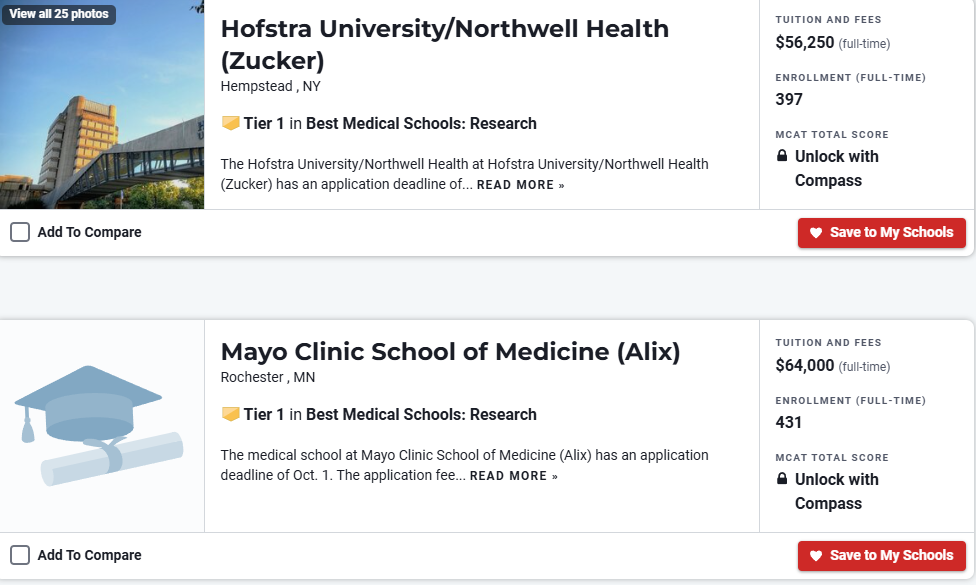Open Hofstra campus photo thumbnail

click(x=102, y=120)
